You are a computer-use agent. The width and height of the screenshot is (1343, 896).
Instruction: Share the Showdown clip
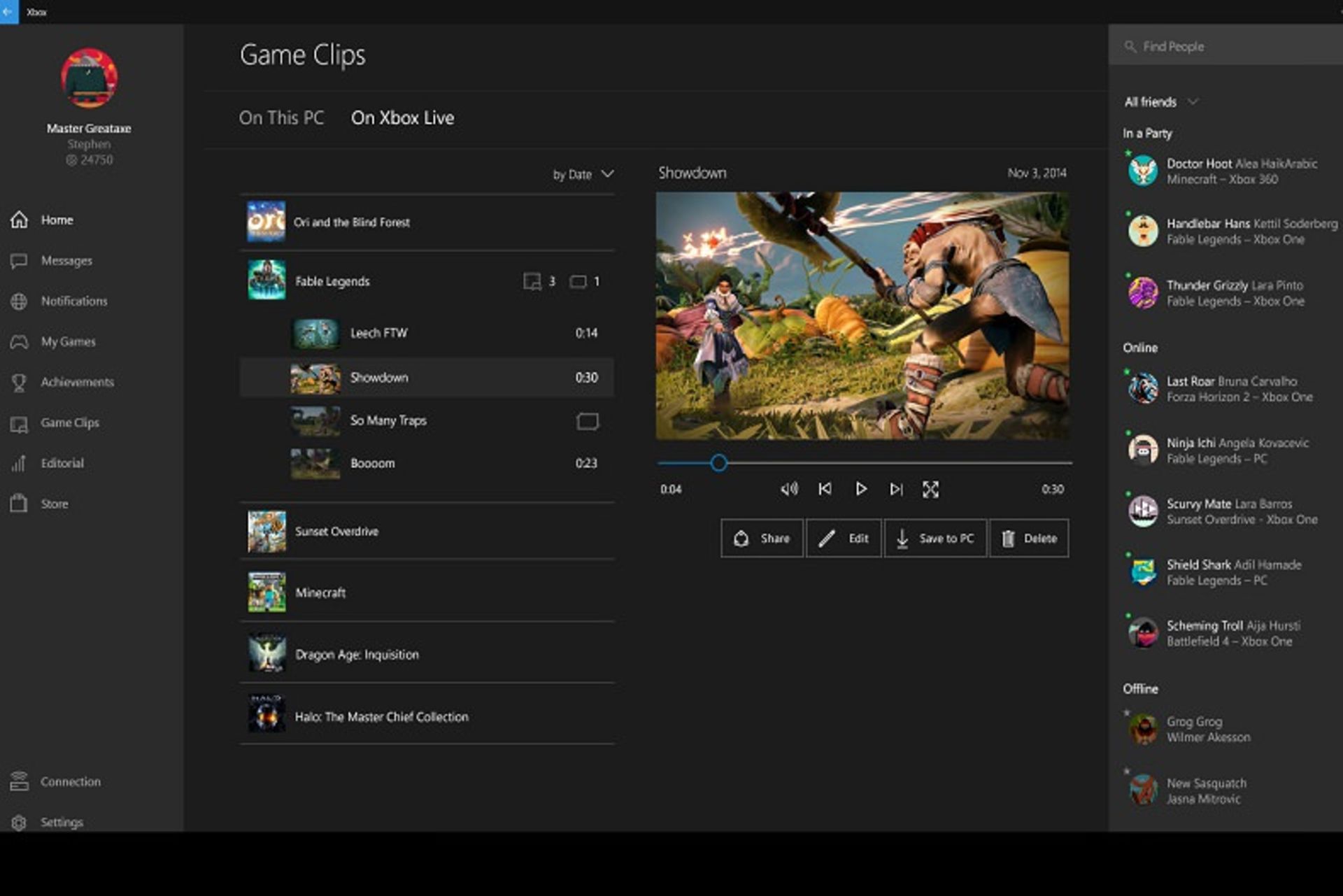762,538
